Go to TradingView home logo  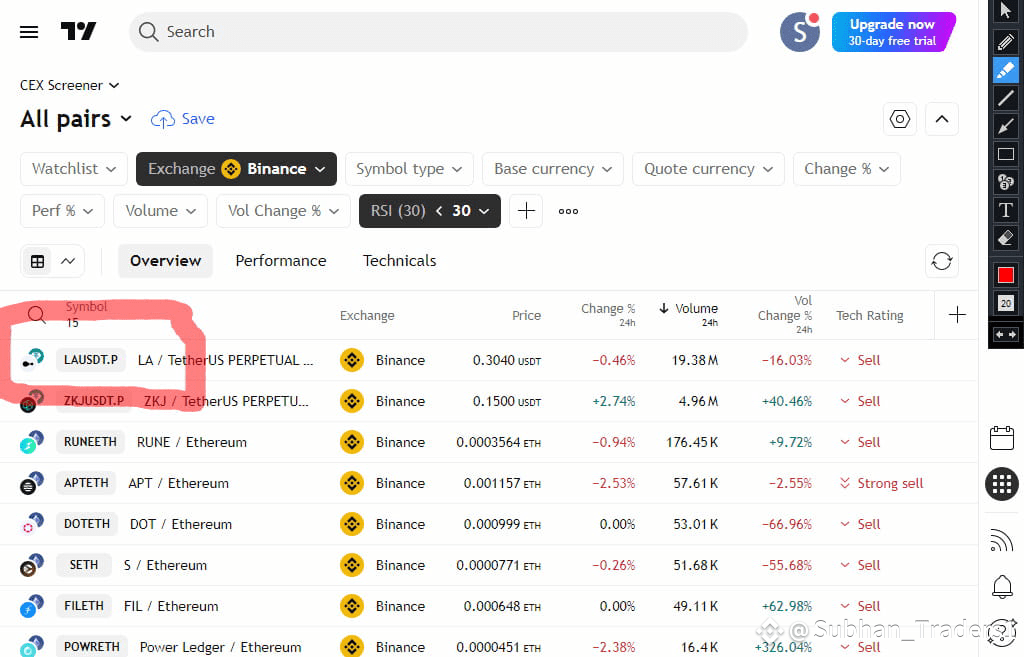[78, 31]
